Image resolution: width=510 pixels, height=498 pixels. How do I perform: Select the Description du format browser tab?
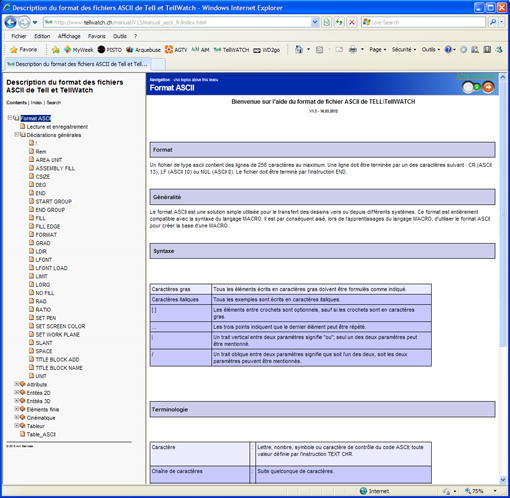[x=77, y=64]
